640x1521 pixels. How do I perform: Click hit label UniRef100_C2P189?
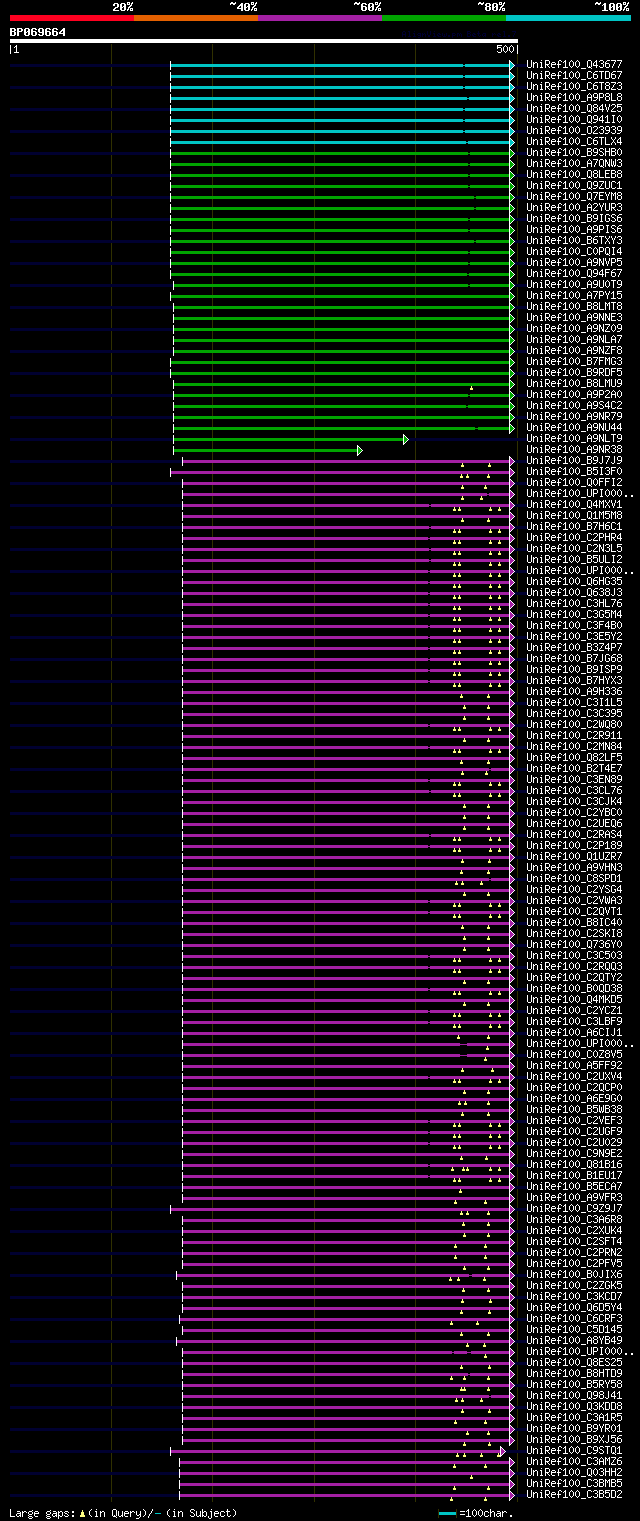(x=574, y=845)
